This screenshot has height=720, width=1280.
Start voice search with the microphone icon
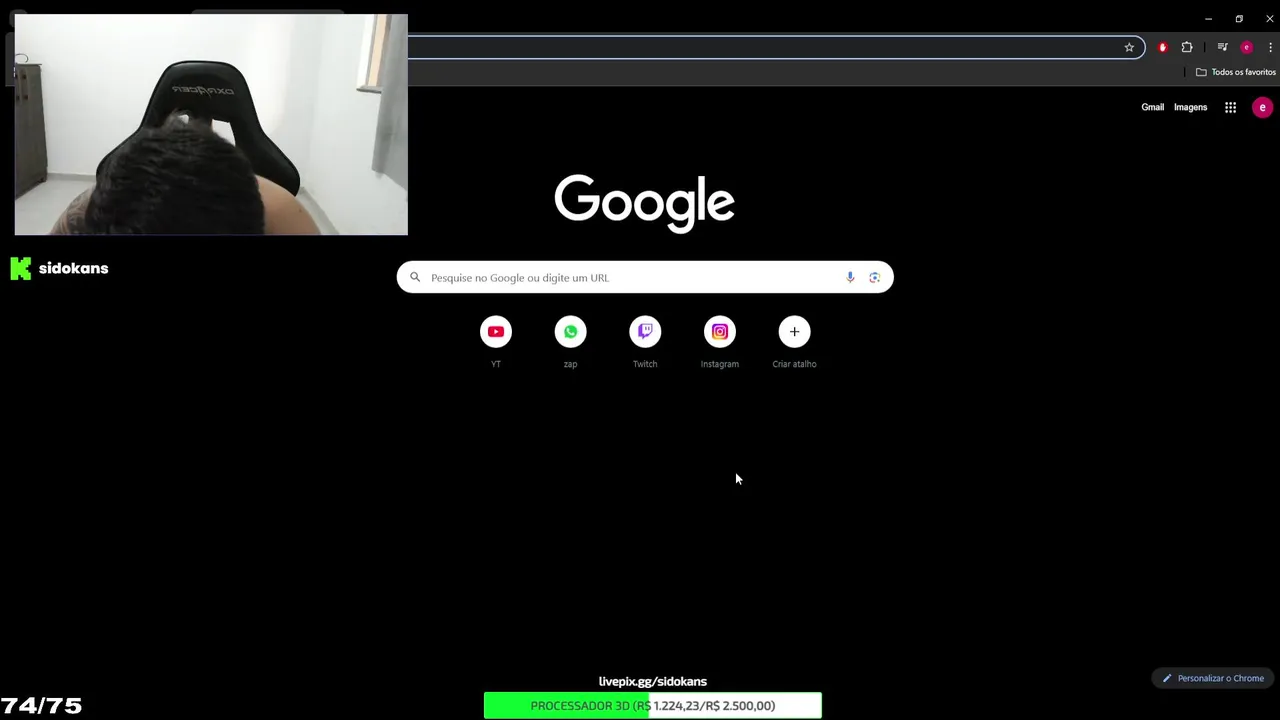click(850, 277)
